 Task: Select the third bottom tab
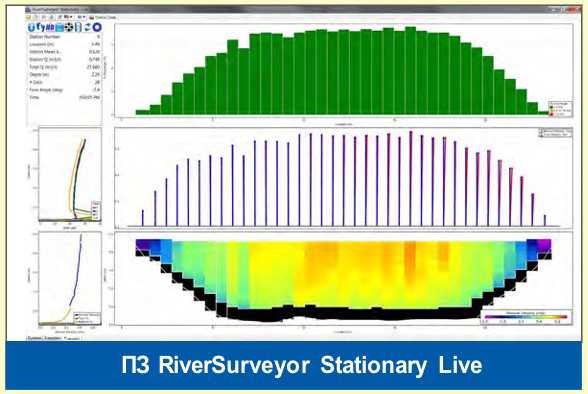point(72,338)
